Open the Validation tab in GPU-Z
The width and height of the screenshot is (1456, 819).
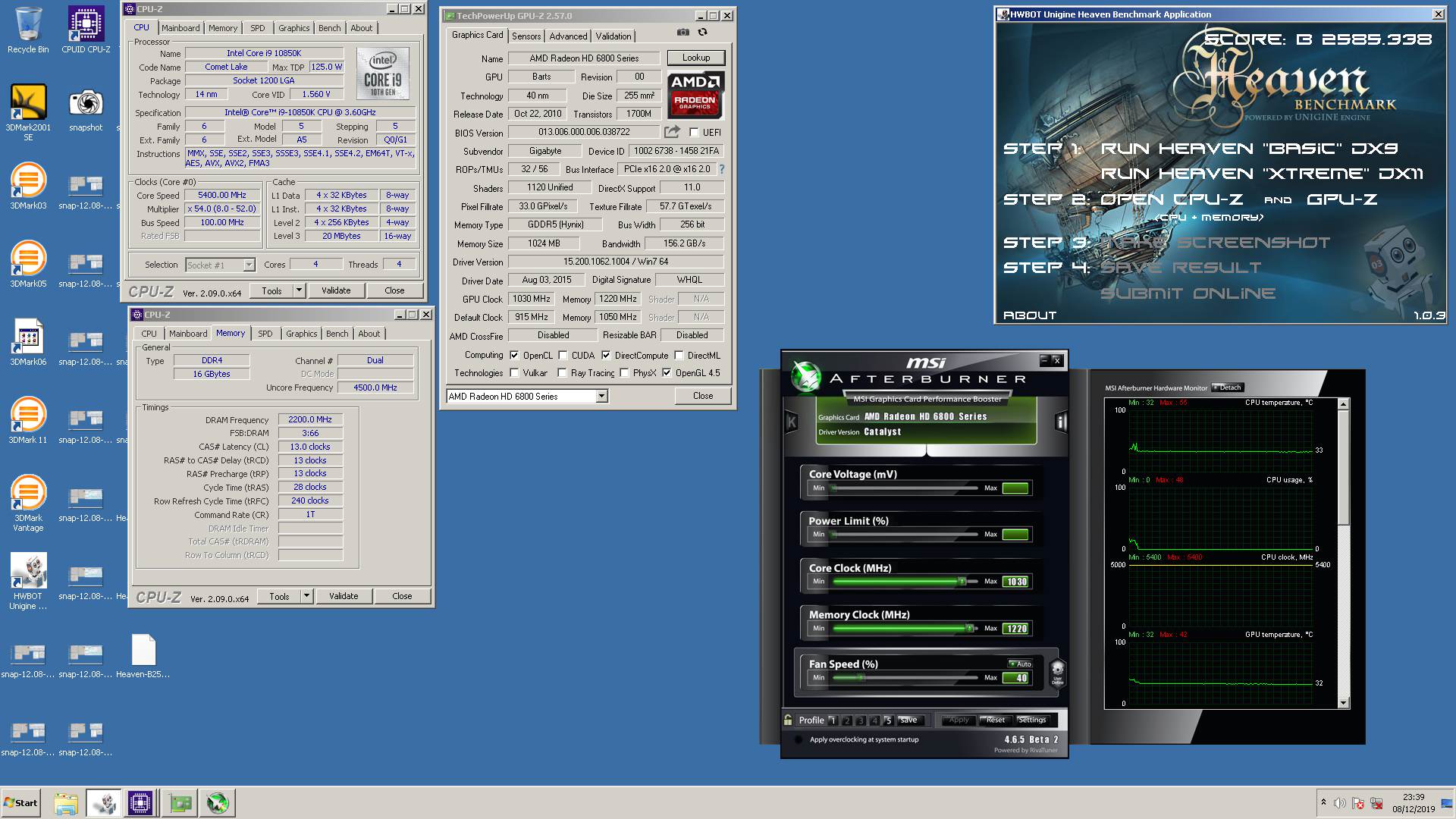coord(613,36)
